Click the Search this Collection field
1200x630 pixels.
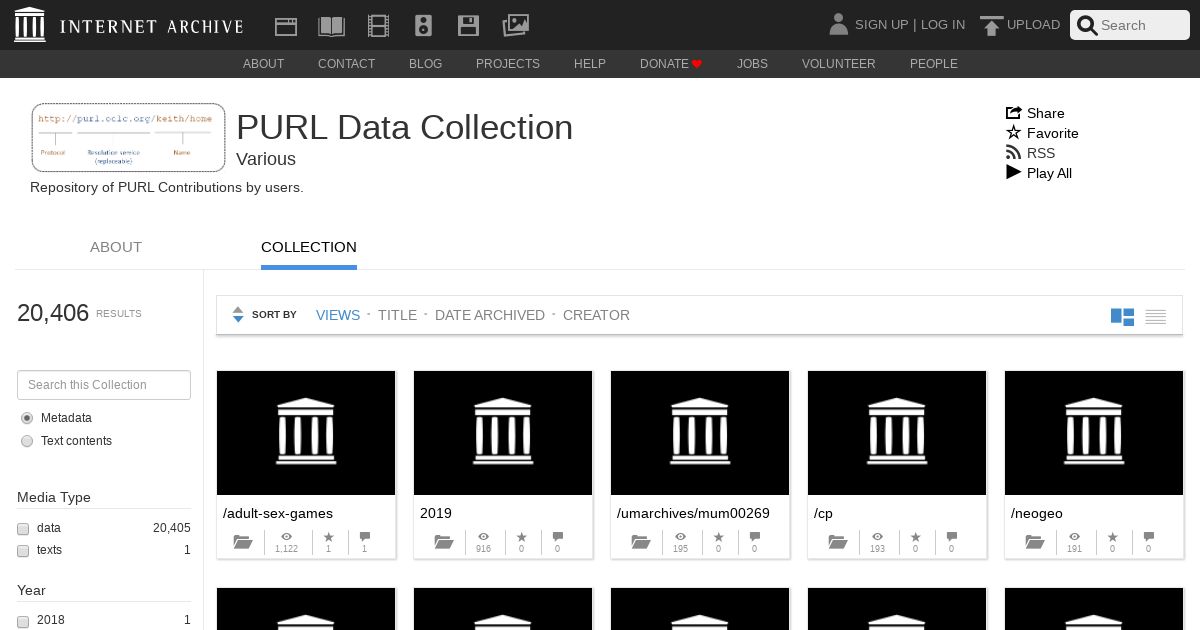[104, 385]
